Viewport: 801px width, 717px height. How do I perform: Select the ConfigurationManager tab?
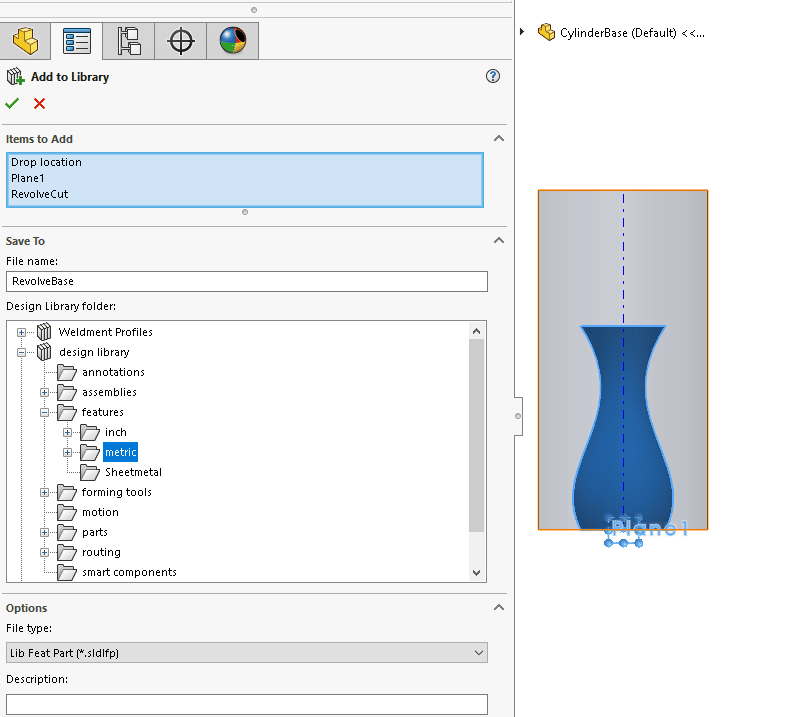tap(129, 40)
